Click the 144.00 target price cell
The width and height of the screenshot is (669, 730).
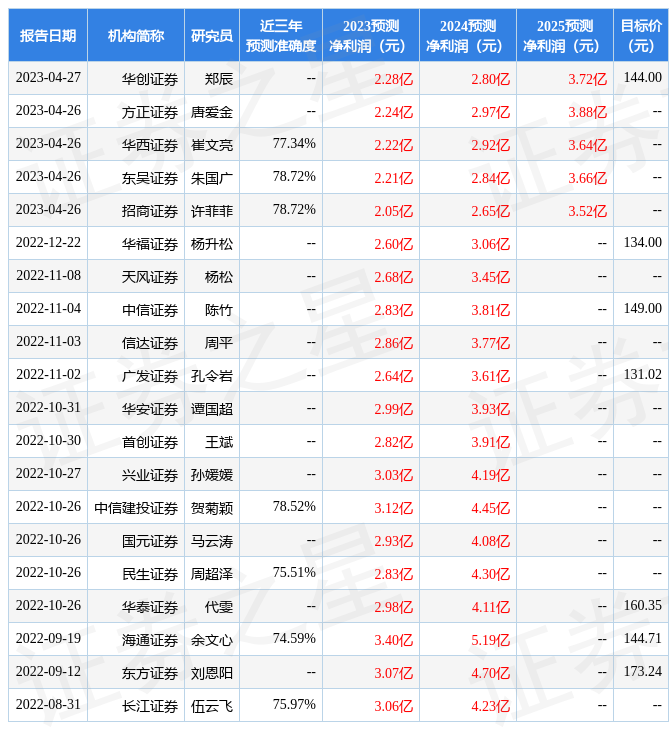[x=642, y=77]
